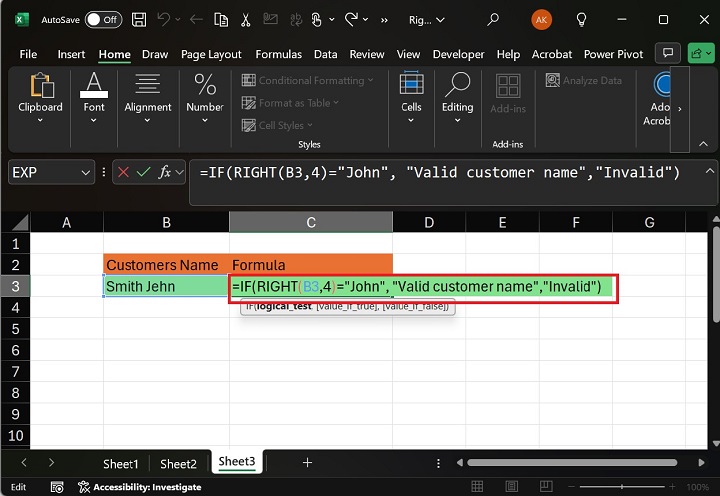Open the Comments pane icon
This screenshot has height=496, width=720.
[x=667, y=53]
